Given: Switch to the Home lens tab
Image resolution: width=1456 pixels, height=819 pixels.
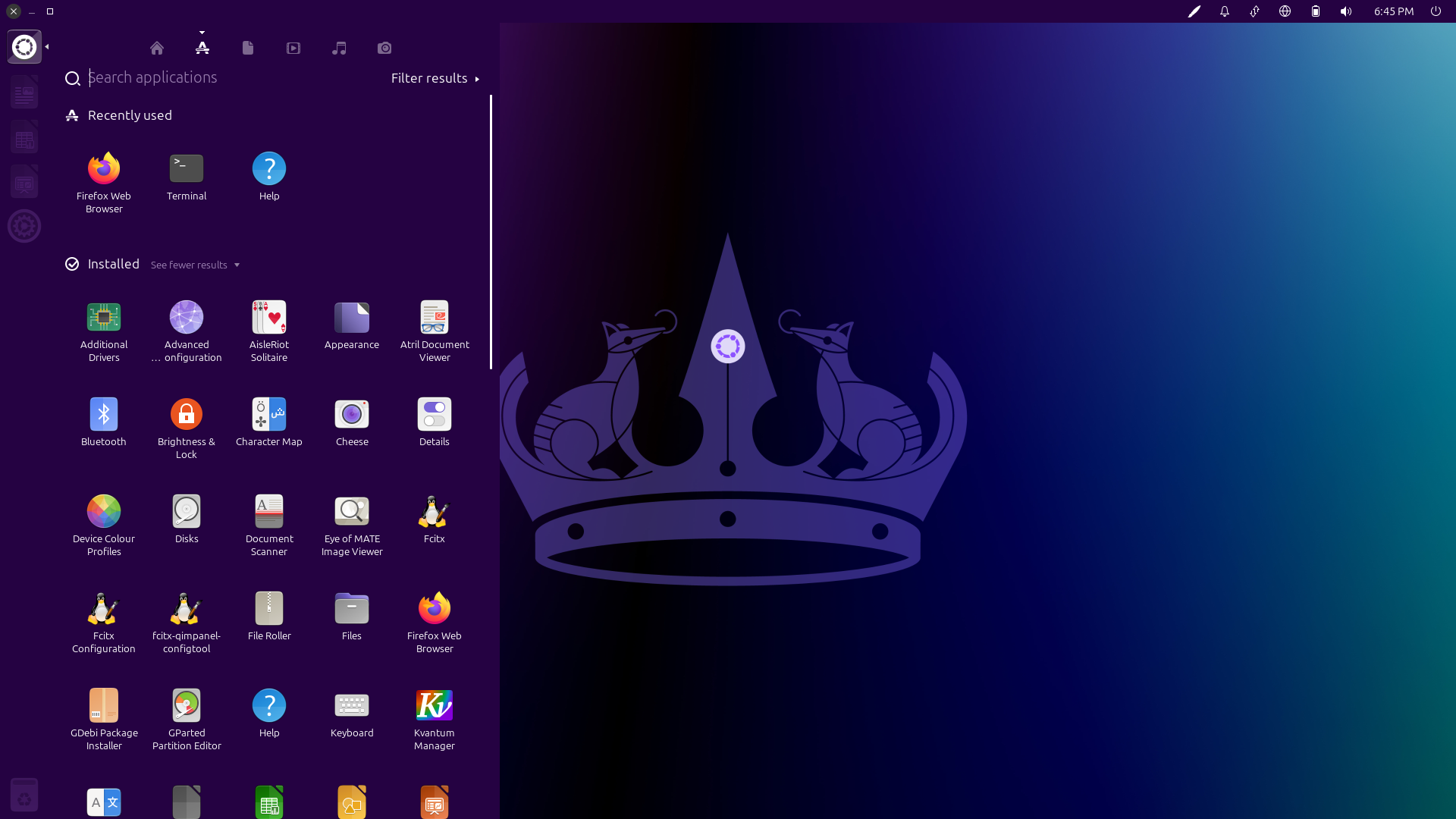Looking at the screenshot, I should 157,48.
